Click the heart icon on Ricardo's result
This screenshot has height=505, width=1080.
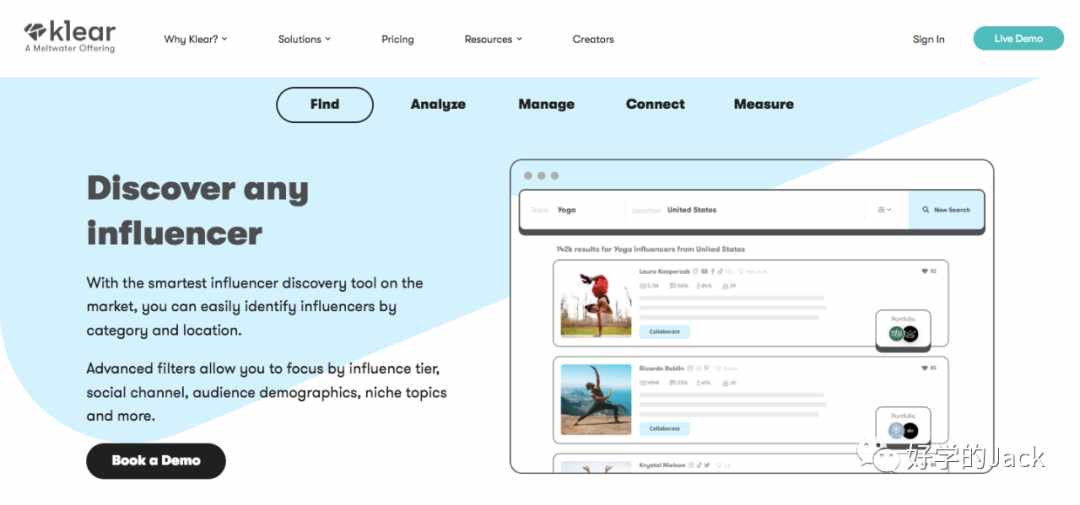point(924,369)
